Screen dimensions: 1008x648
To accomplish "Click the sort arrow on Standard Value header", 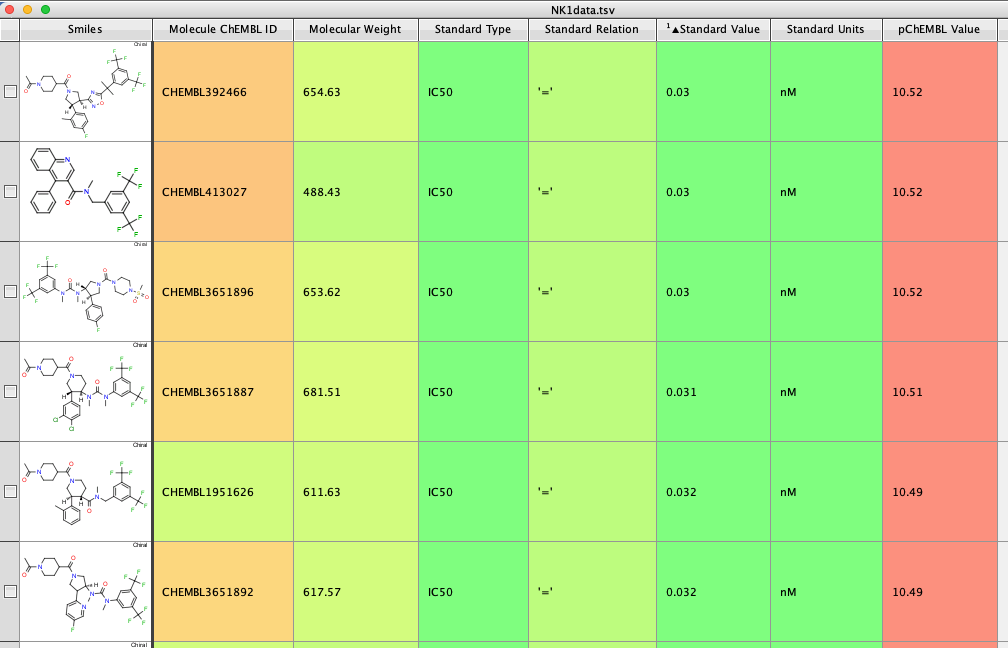I will (676, 30).
